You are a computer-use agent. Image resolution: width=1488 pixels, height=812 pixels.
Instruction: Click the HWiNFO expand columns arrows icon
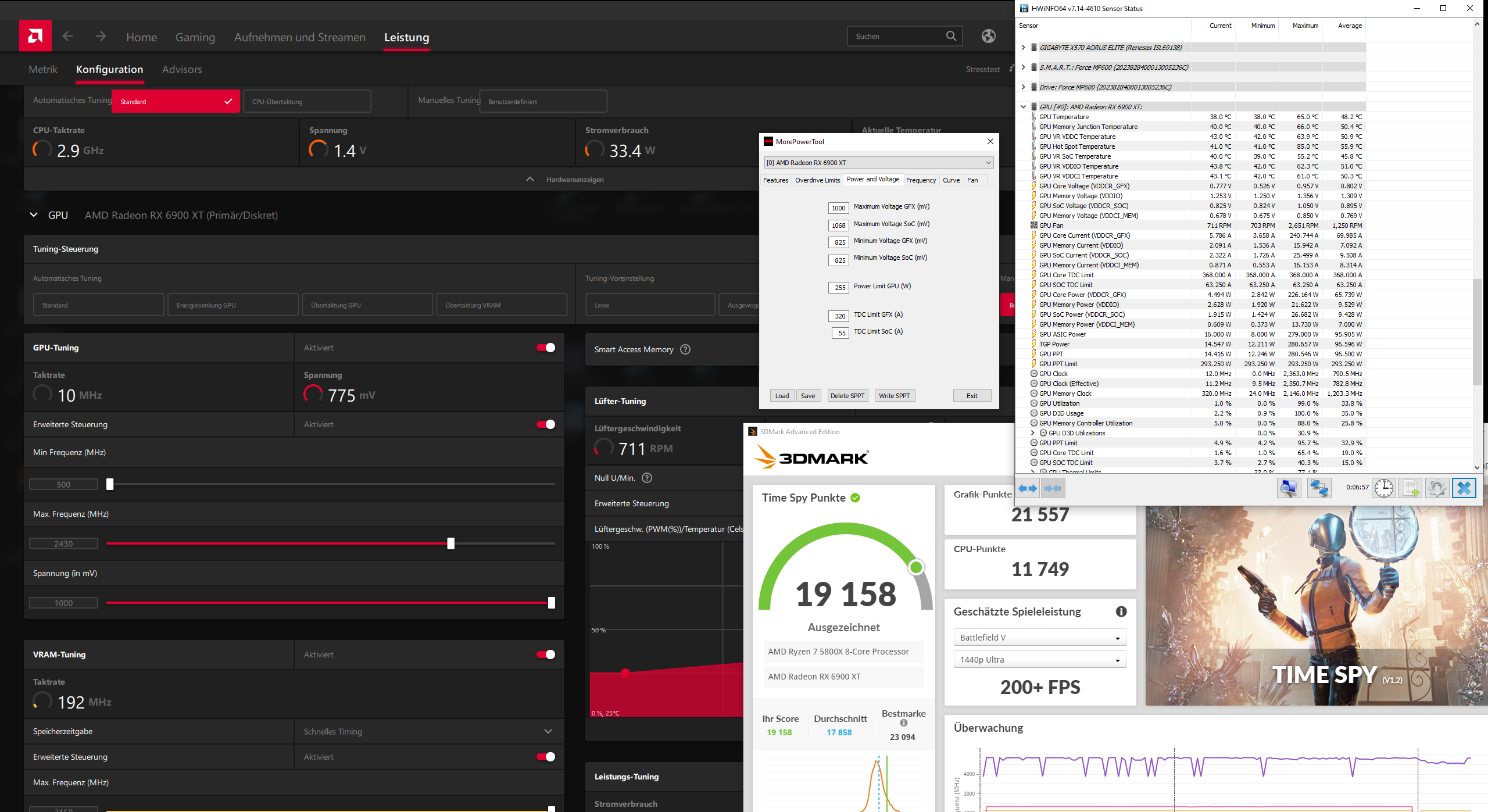click(1028, 488)
